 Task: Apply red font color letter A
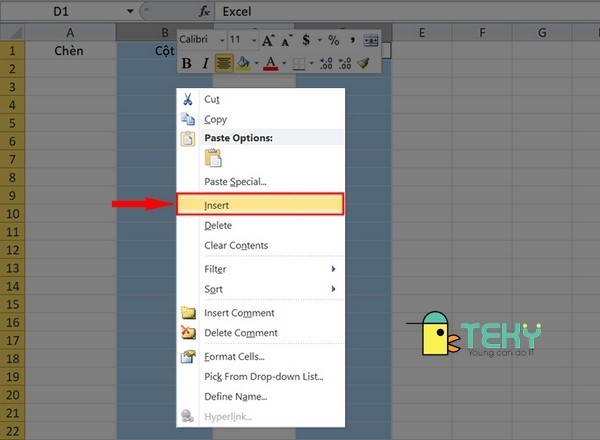pyautogui.click(x=271, y=63)
